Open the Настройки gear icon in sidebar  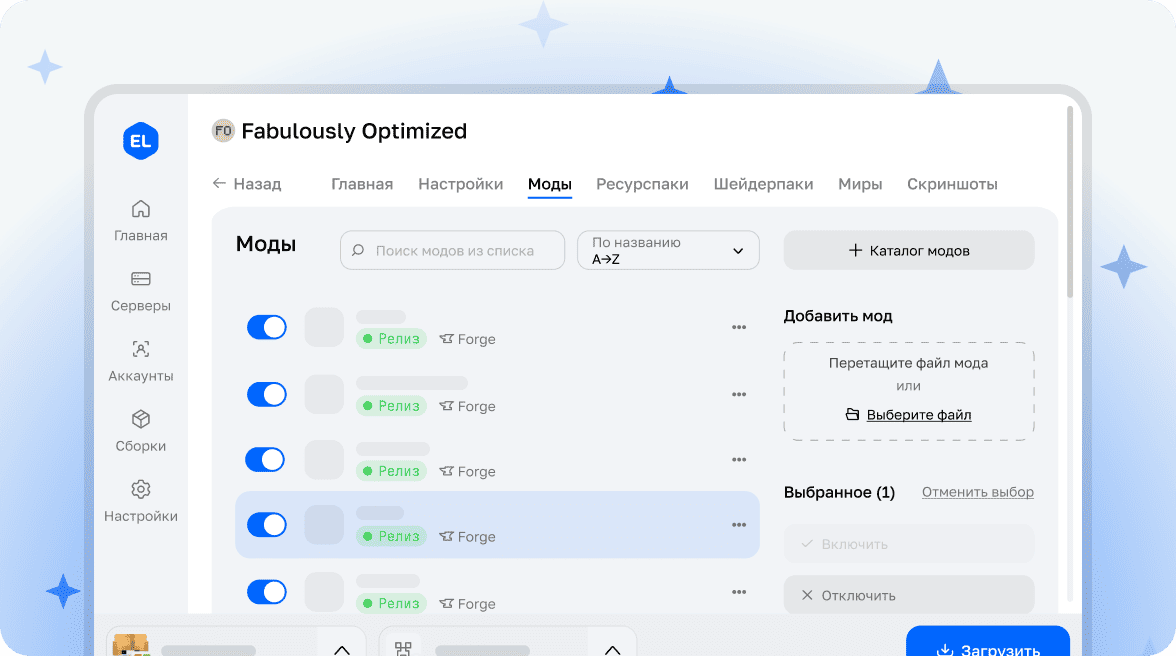140,489
